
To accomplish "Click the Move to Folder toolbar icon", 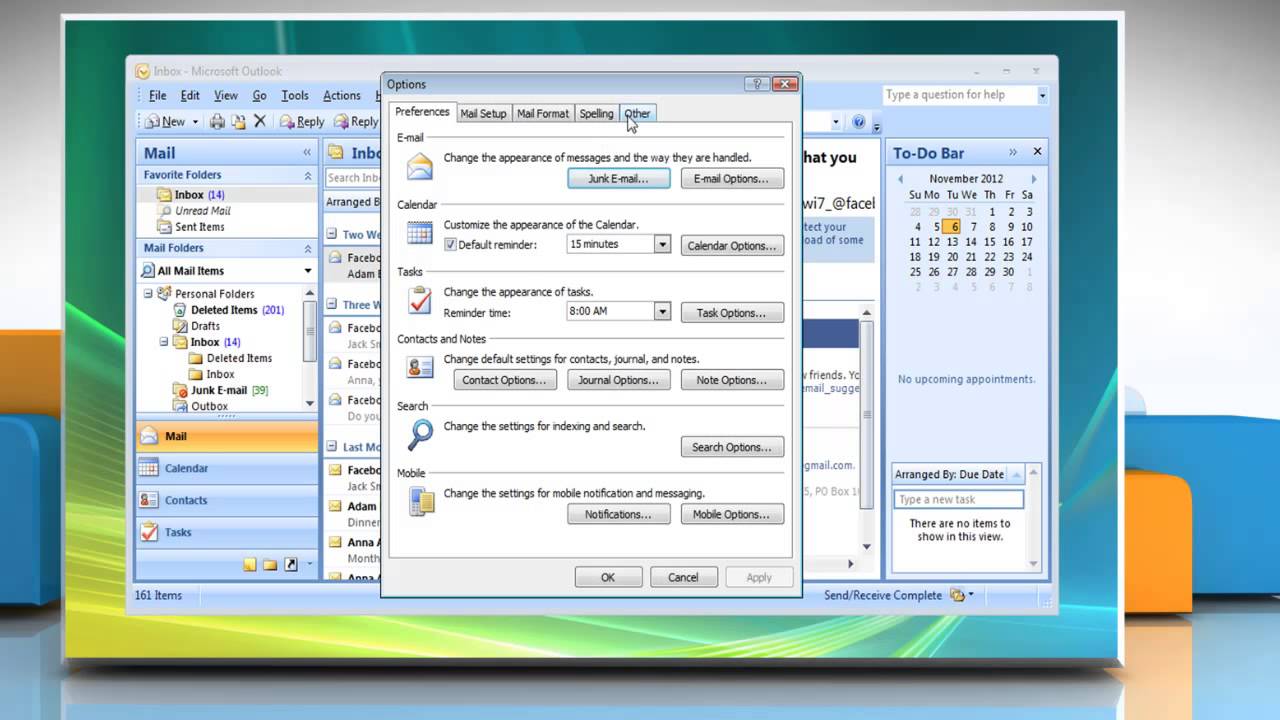I will (238, 121).
